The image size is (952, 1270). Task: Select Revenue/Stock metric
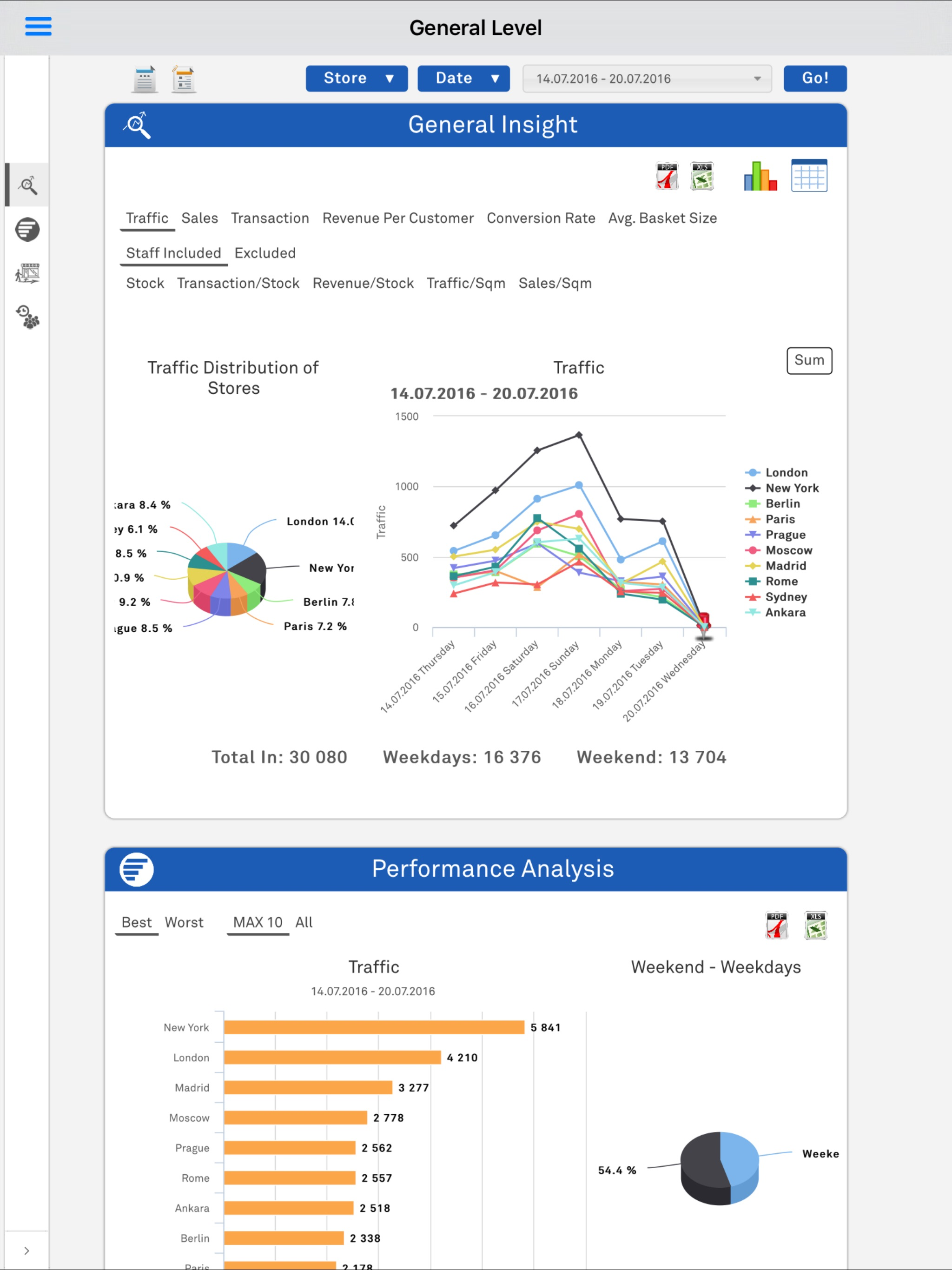point(363,283)
